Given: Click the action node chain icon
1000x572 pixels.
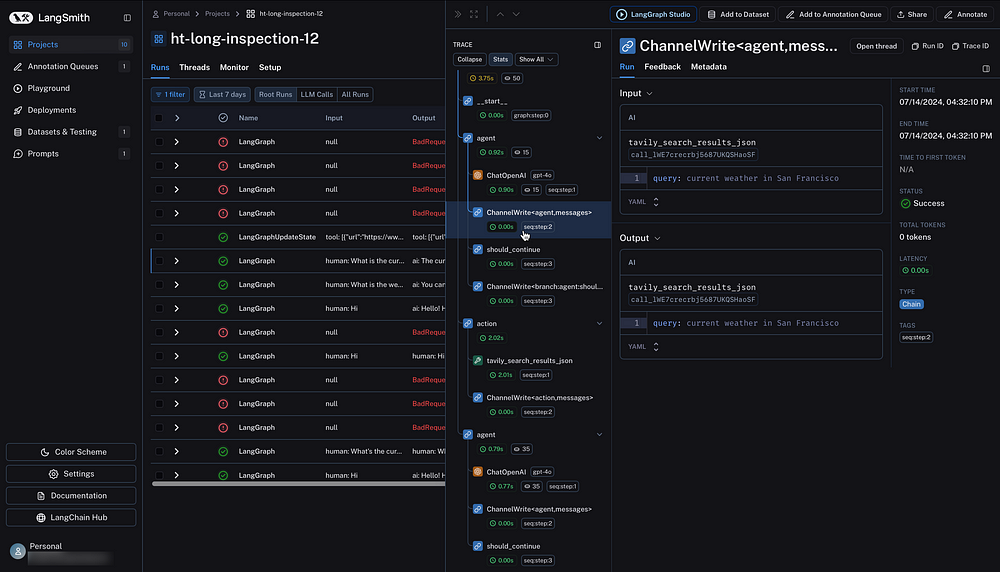Looking at the screenshot, I should tap(467, 323).
